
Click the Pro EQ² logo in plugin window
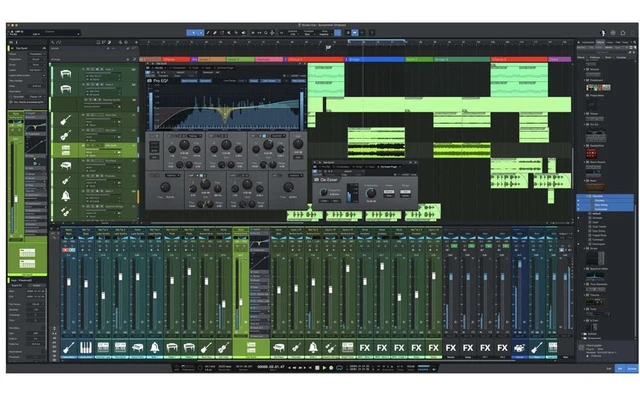158,81
